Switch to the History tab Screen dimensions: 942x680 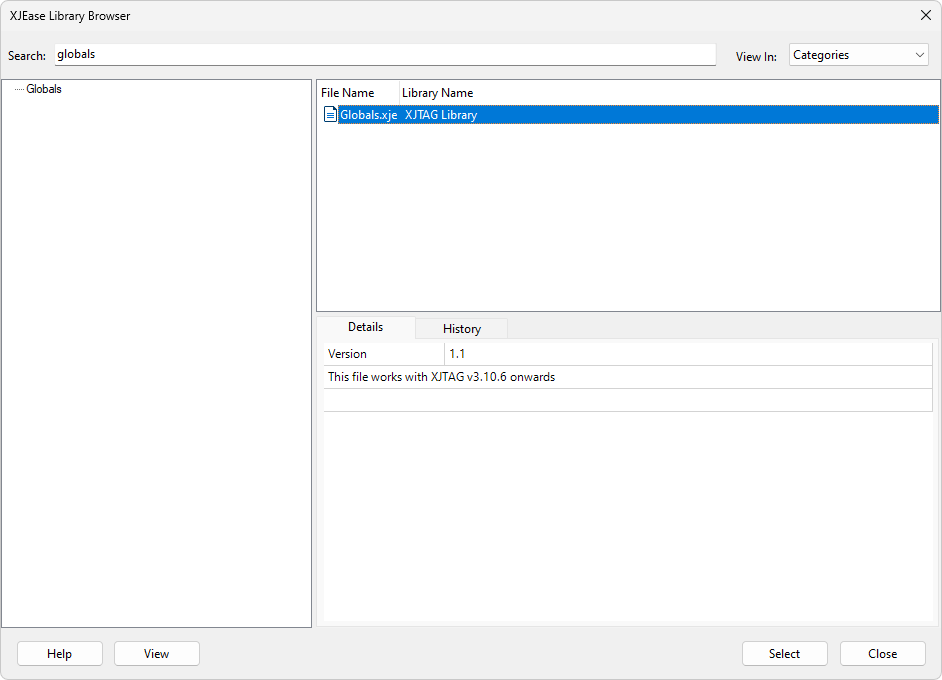pos(462,328)
